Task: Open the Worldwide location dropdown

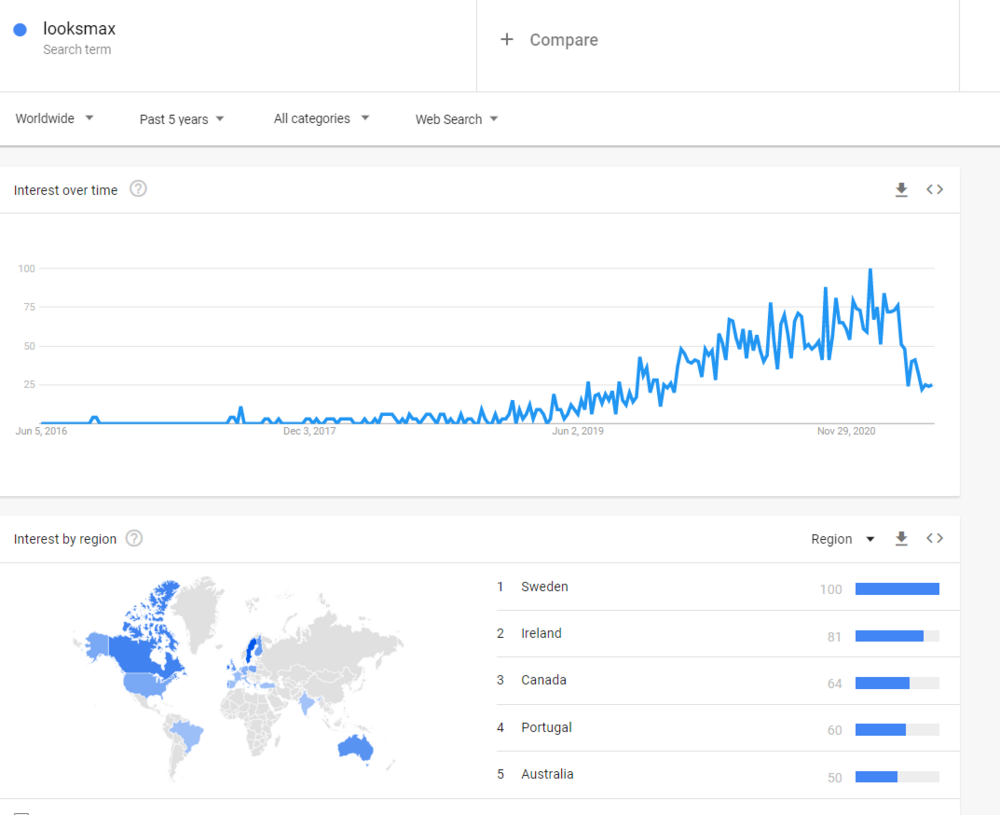Action: pos(55,118)
